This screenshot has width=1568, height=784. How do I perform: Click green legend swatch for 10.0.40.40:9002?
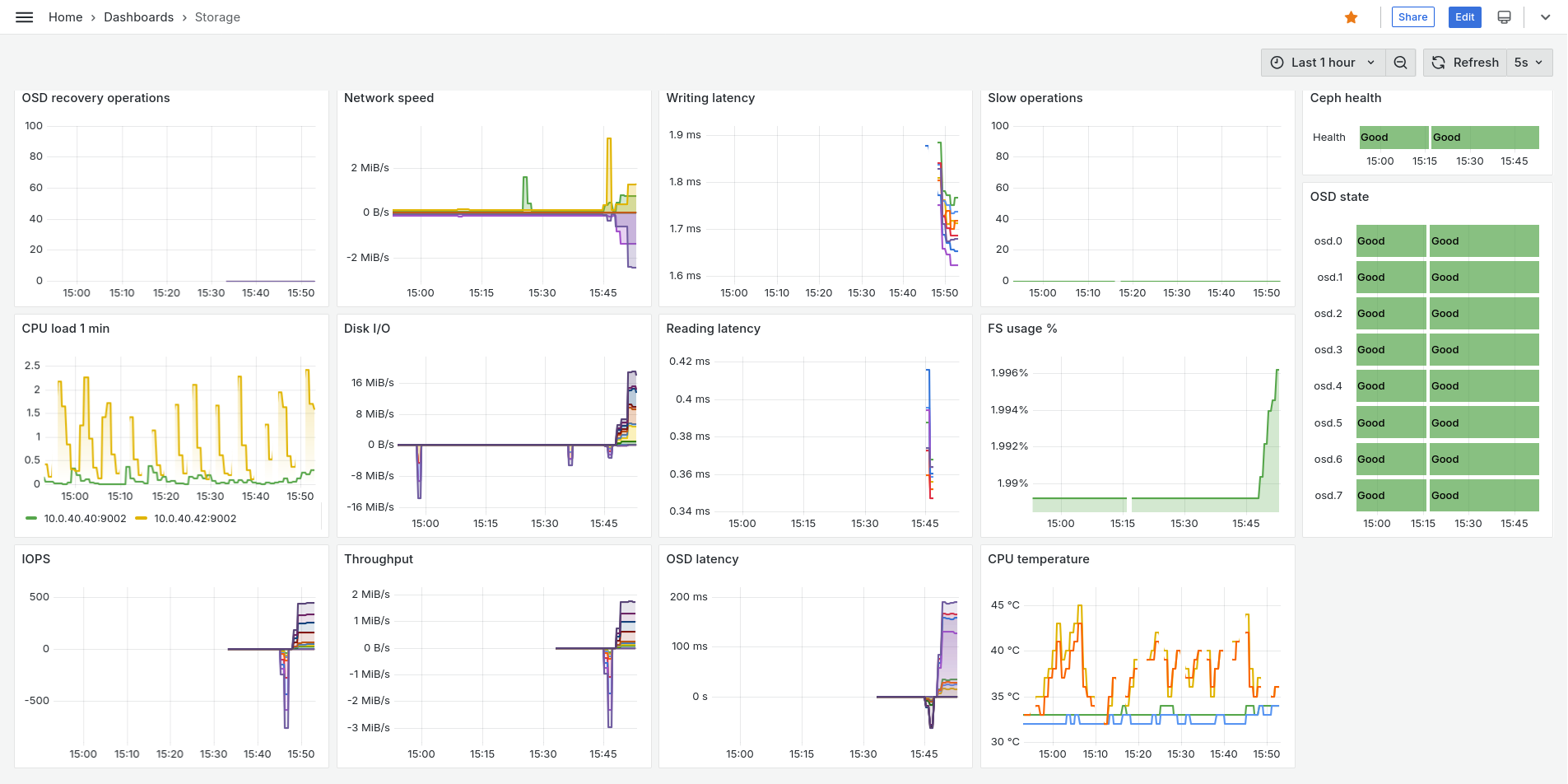click(31, 519)
